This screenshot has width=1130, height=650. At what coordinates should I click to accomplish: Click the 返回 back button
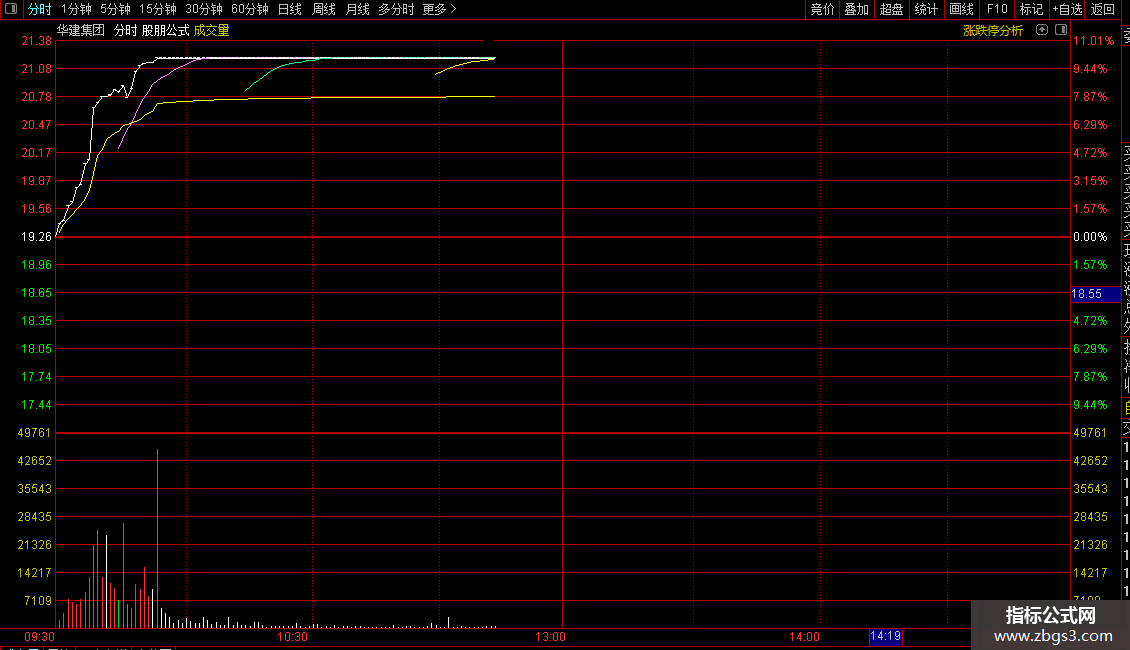[1103, 9]
